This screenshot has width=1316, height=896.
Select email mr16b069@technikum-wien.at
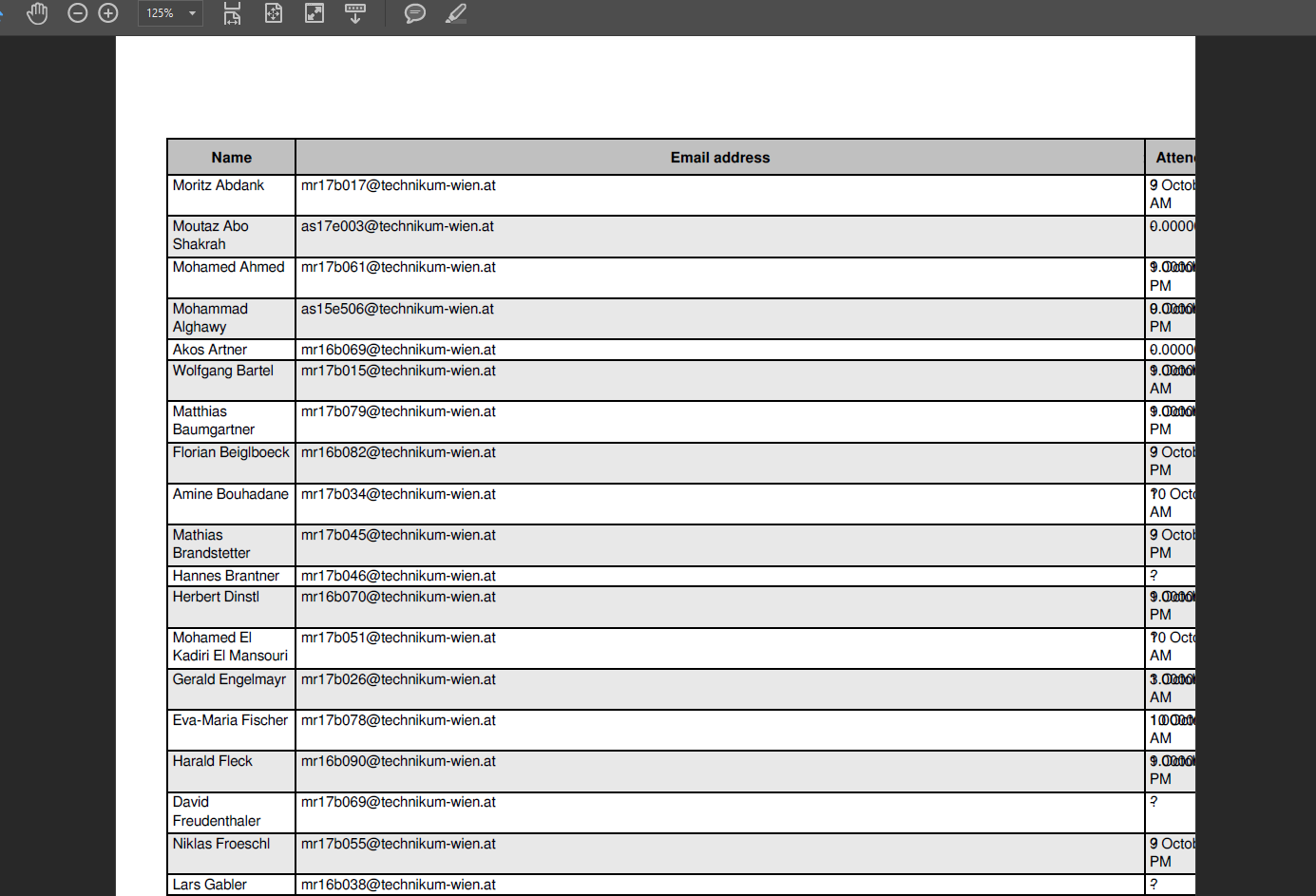(398, 350)
